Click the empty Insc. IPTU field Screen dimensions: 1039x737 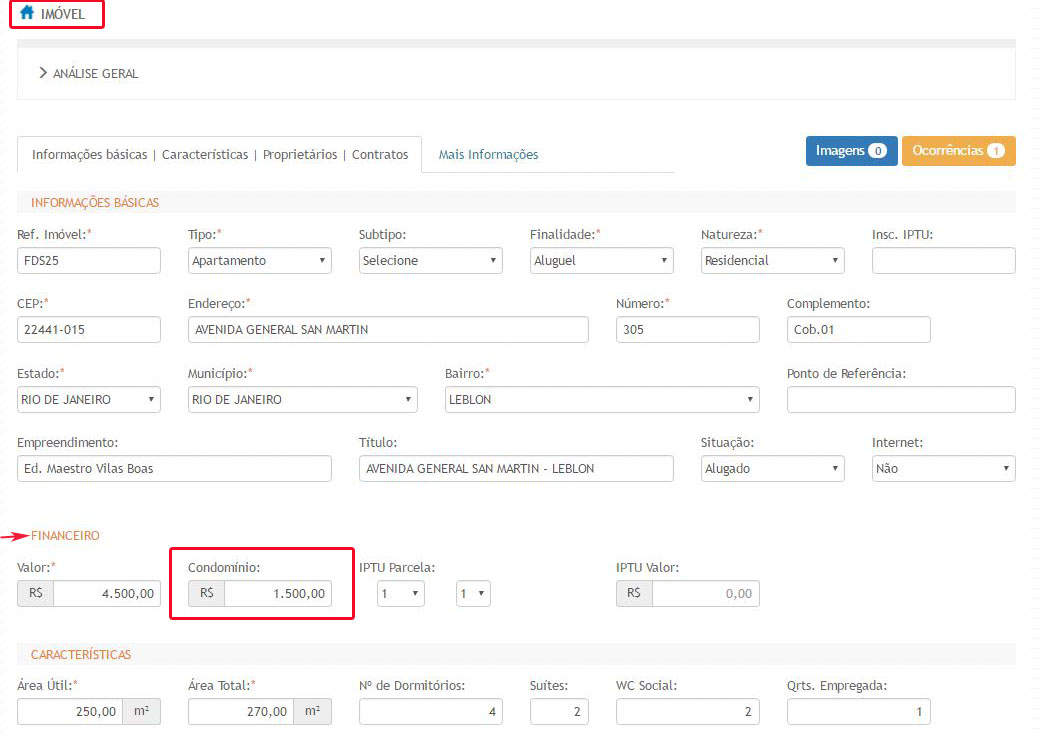(x=943, y=260)
